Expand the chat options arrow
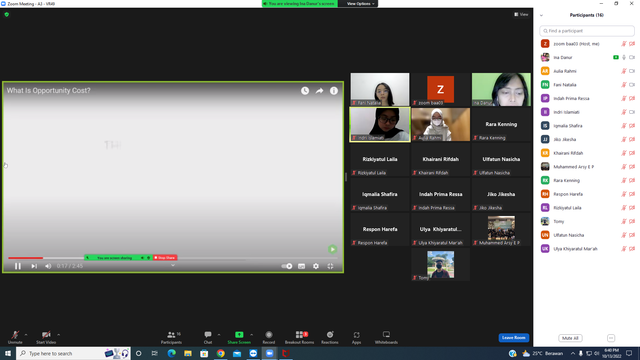 (219, 335)
